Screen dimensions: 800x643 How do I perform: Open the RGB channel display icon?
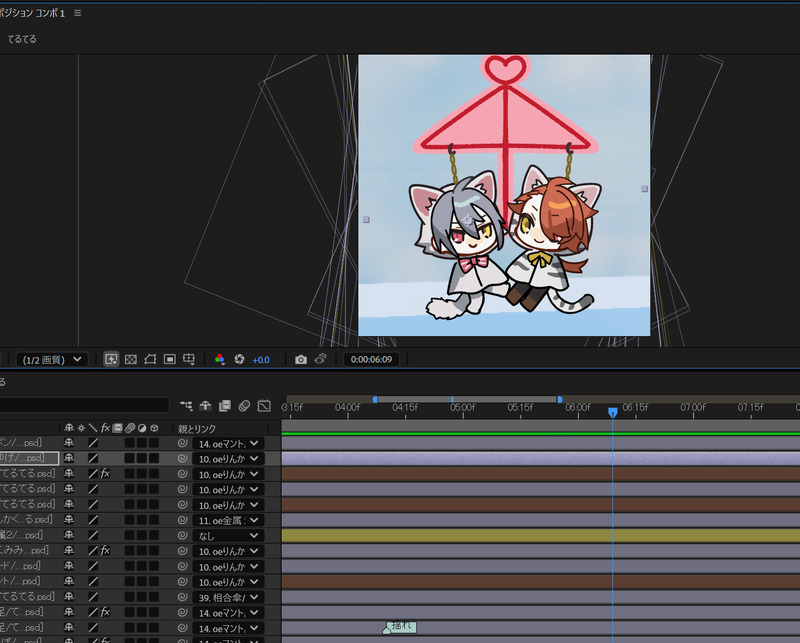[x=220, y=359]
